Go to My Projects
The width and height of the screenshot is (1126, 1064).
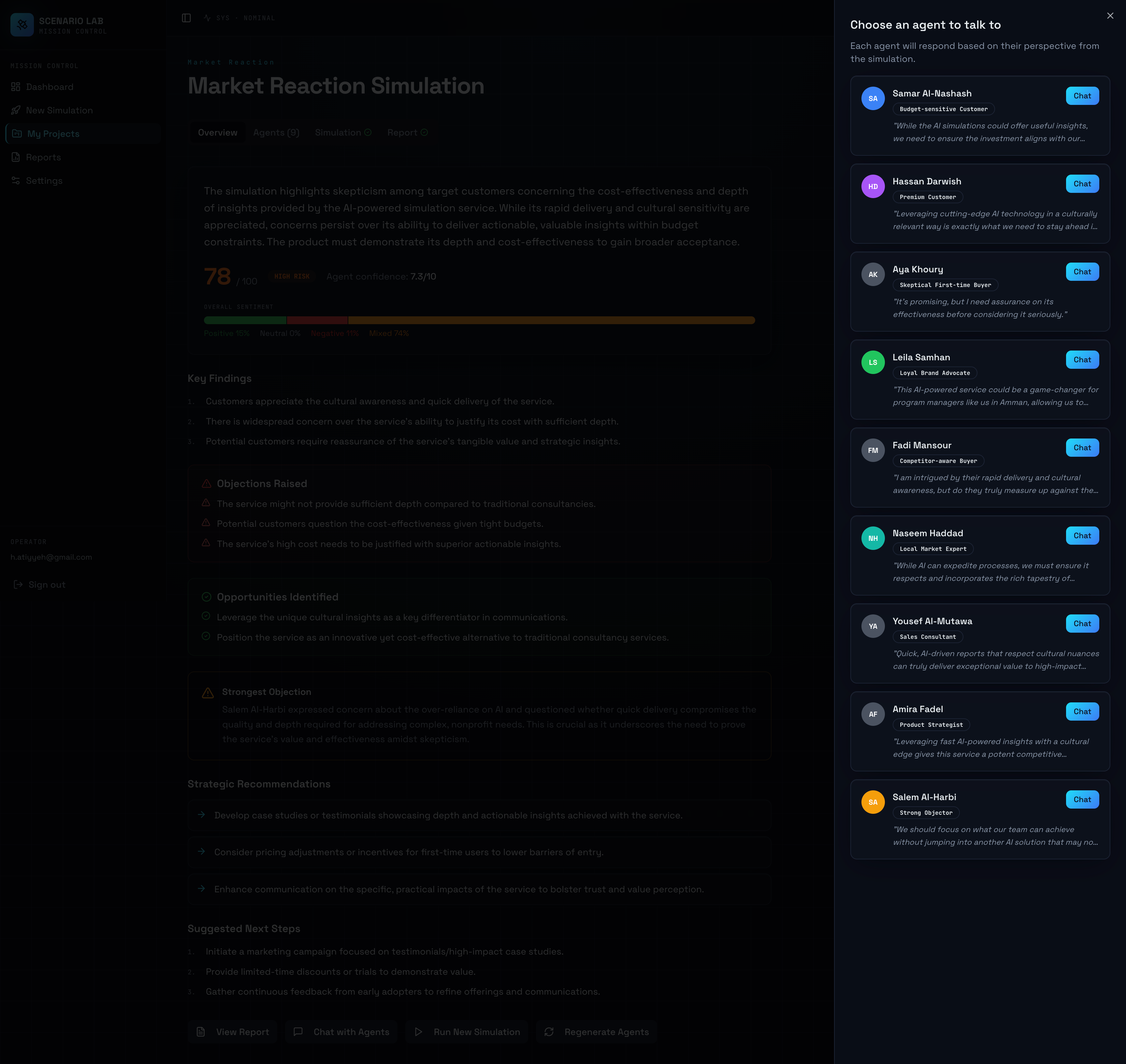pos(83,134)
